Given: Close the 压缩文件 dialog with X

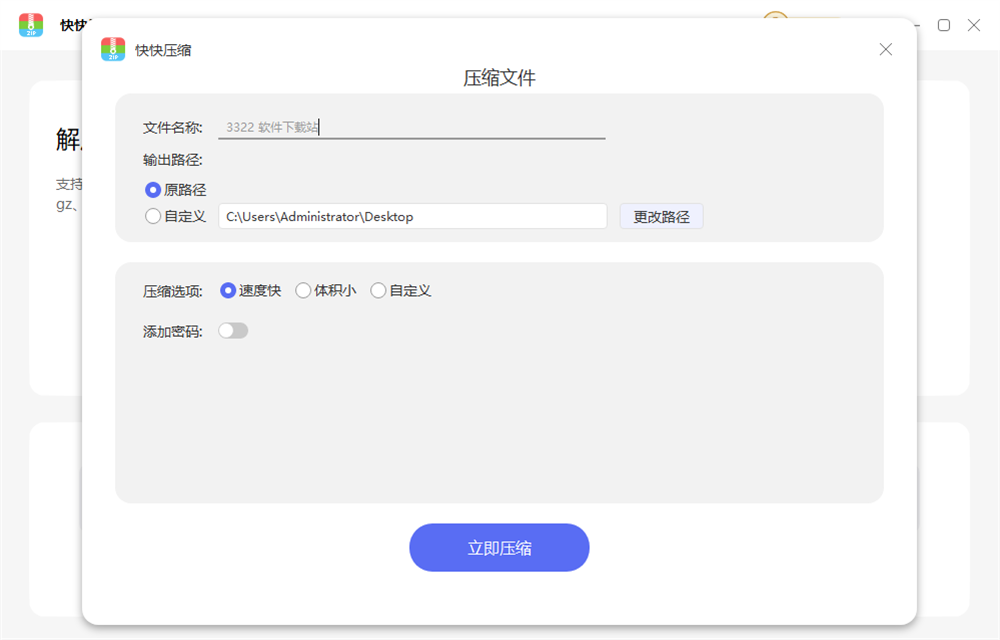Looking at the screenshot, I should (885, 49).
